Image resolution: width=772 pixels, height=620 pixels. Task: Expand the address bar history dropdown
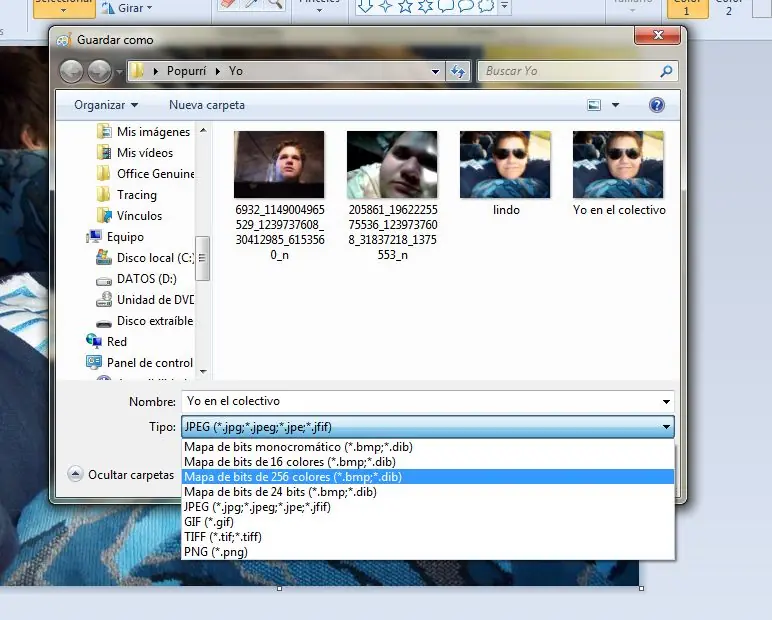click(x=435, y=71)
